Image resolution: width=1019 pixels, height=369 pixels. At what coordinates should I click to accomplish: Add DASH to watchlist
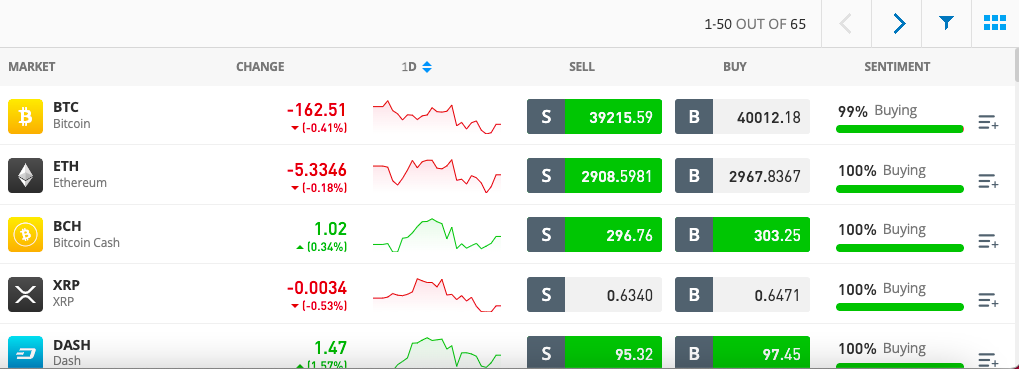point(988,359)
